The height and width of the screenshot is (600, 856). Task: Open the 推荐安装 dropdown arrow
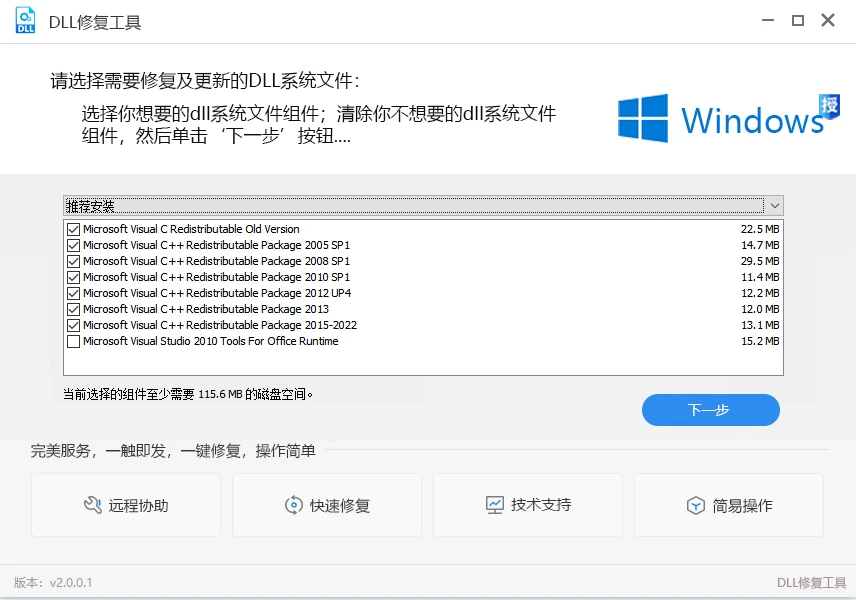click(x=774, y=206)
